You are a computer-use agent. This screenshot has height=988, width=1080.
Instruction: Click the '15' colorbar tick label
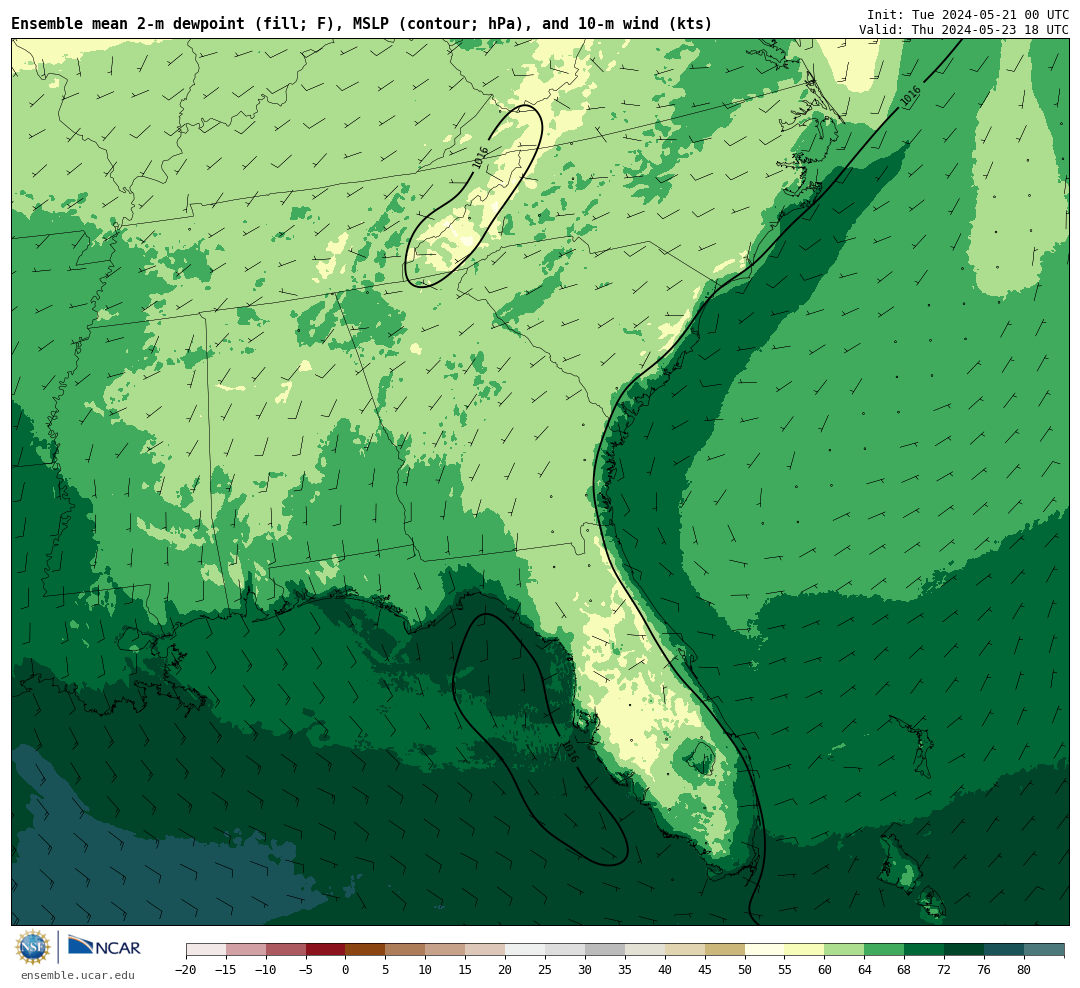pos(466,969)
